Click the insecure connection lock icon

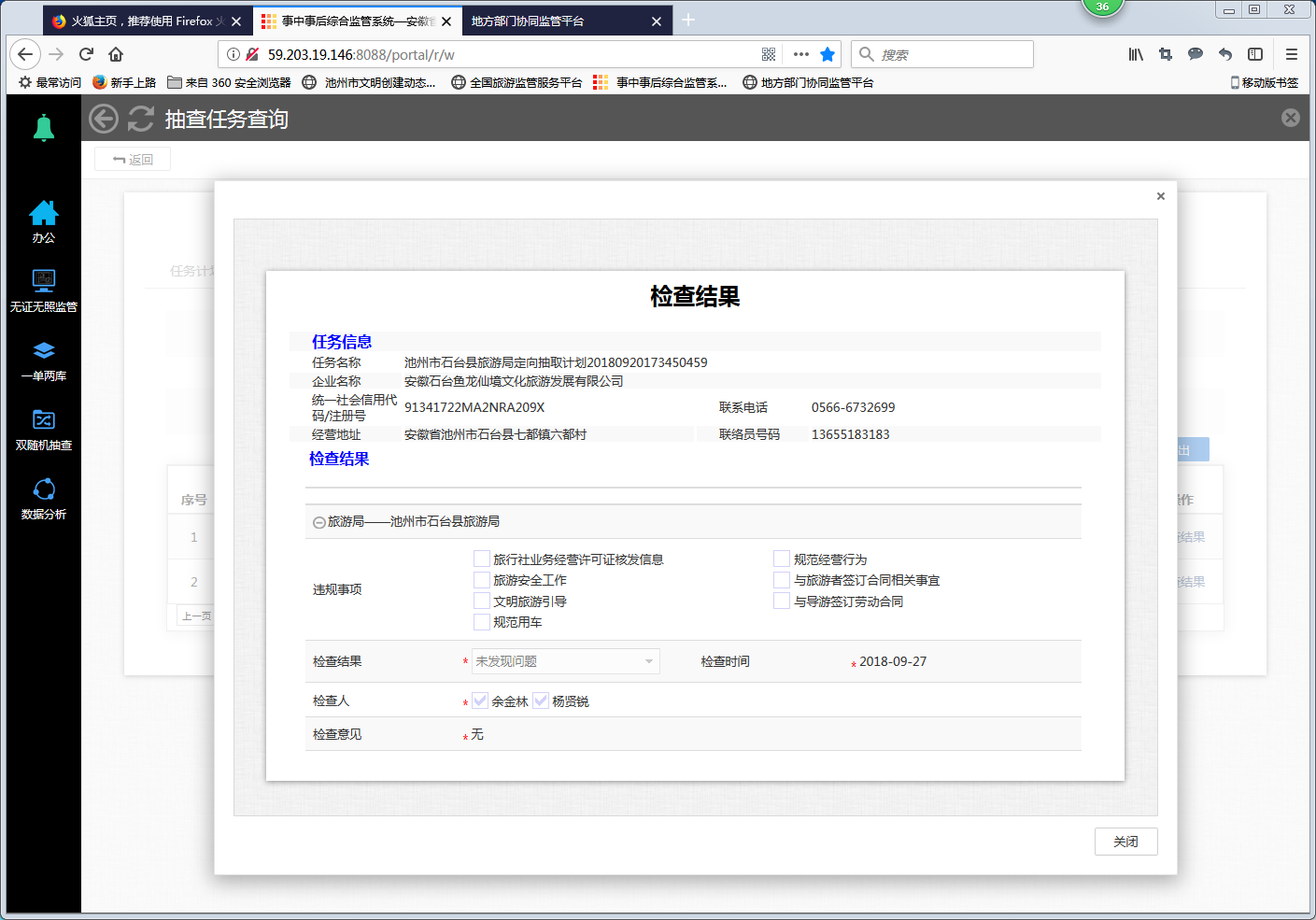[252, 54]
